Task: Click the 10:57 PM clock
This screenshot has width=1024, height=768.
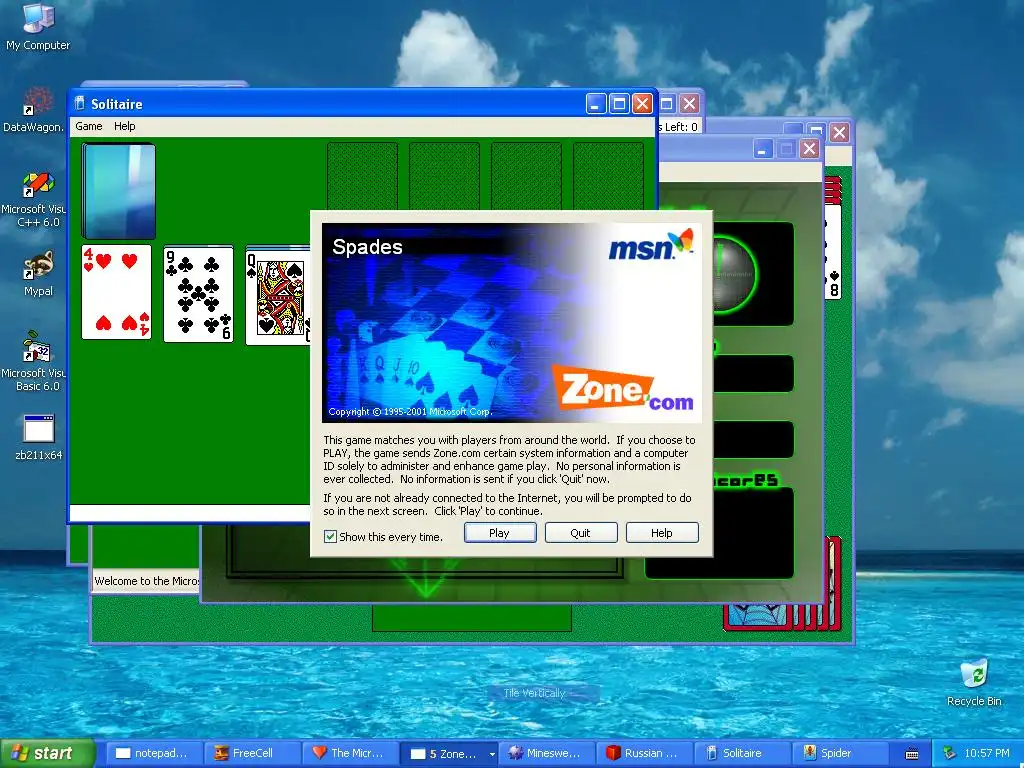Action: (x=987, y=753)
